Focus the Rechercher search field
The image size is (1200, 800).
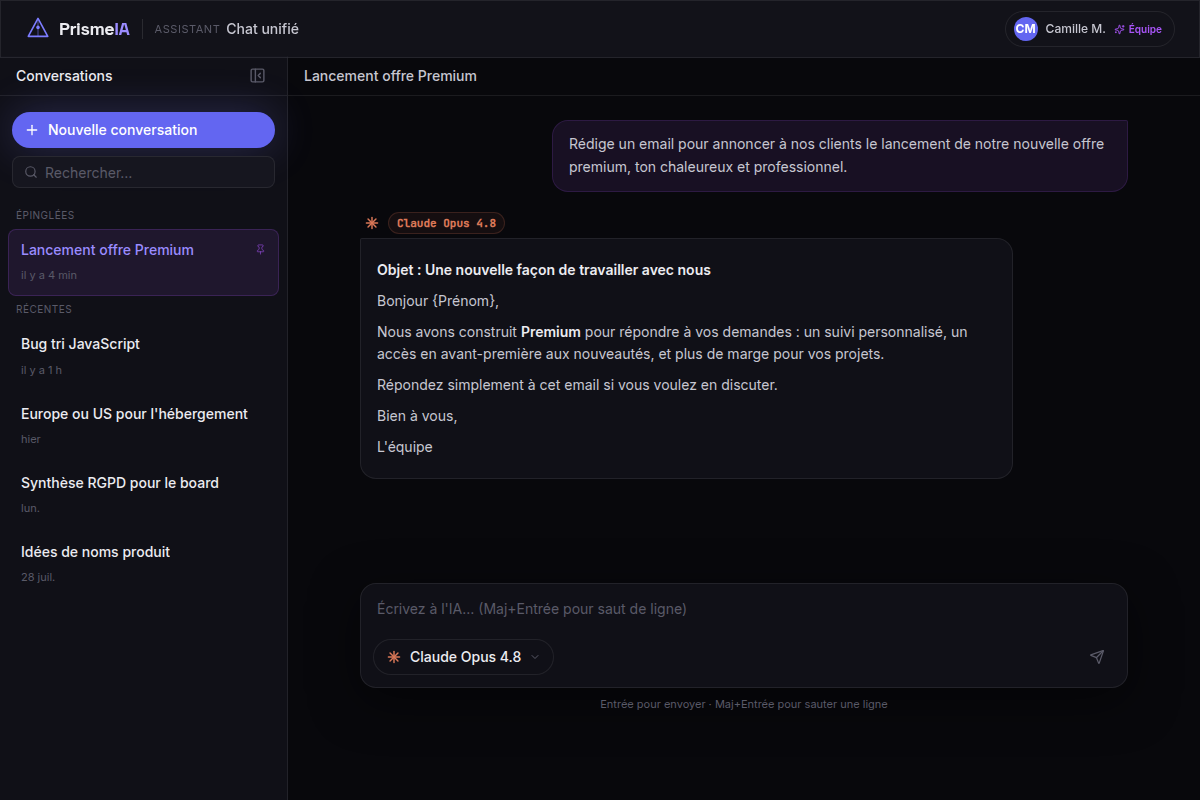(x=143, y=172)
